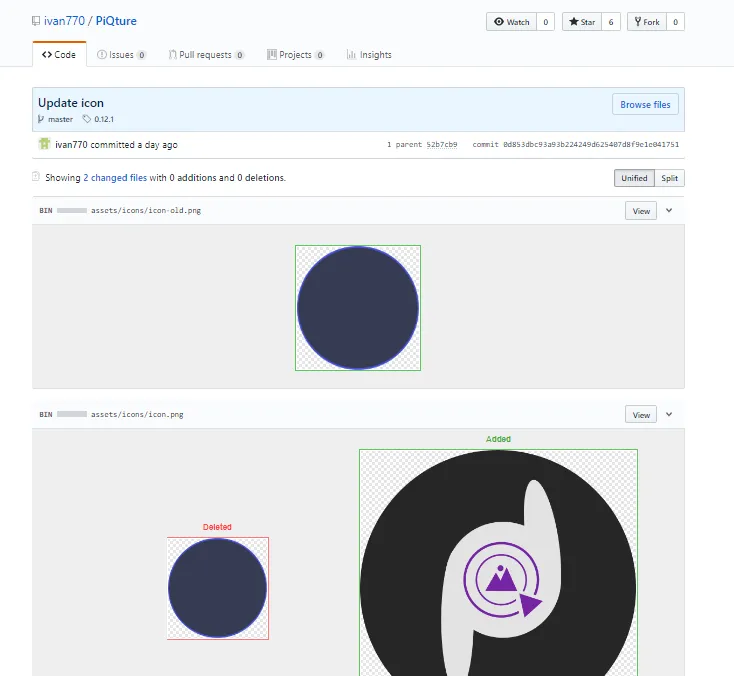Click the master branch label
The image size is (734, 676).
pyautogui.click(x=60, y=119)
